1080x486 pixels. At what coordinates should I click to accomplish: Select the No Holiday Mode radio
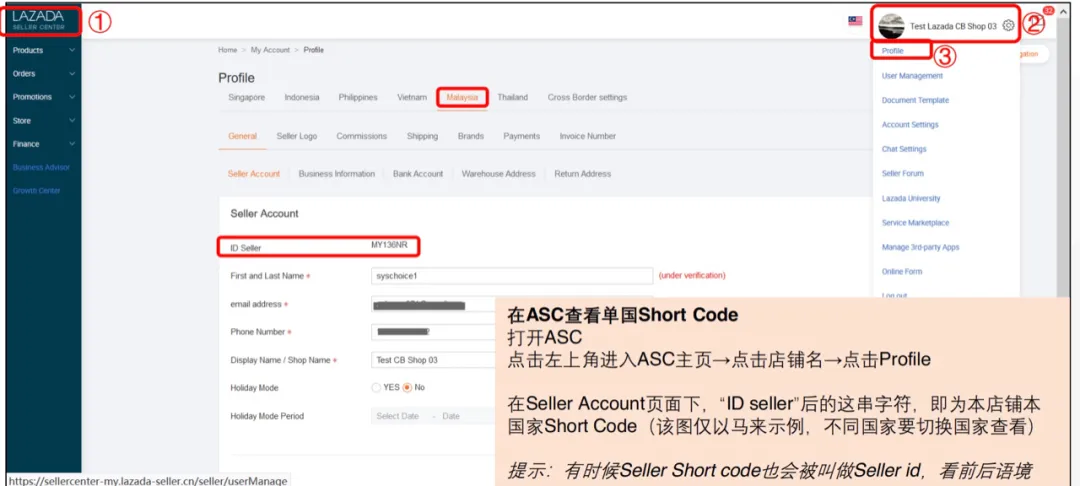click(x=407, y=388)
